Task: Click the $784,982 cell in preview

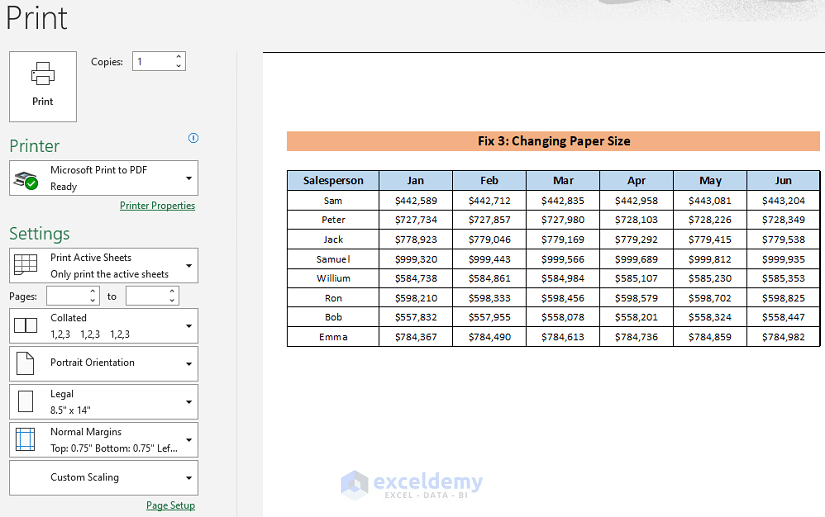Action: click(783, 337)
